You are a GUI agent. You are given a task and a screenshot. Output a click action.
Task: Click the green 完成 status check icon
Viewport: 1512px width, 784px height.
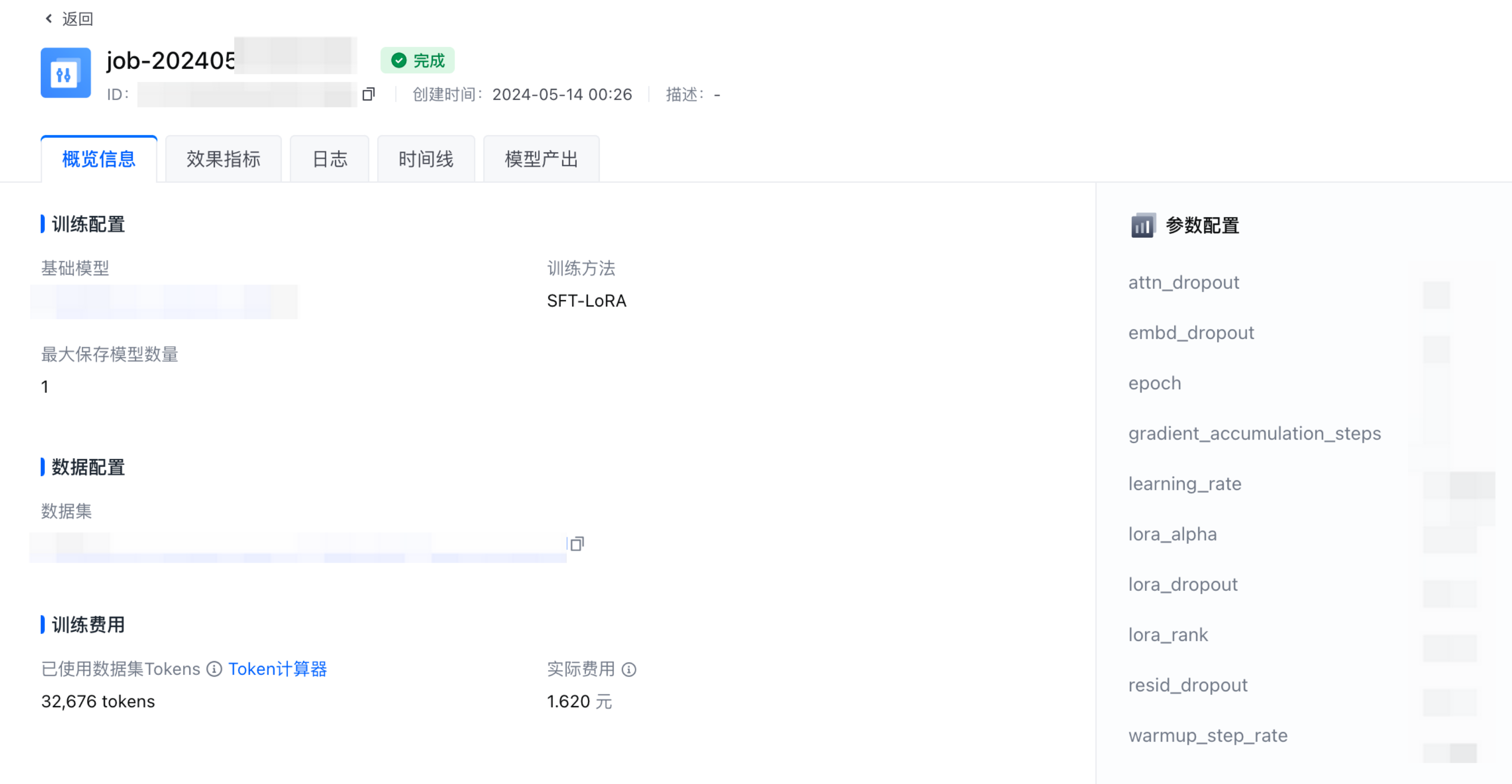tap(399, 61)
